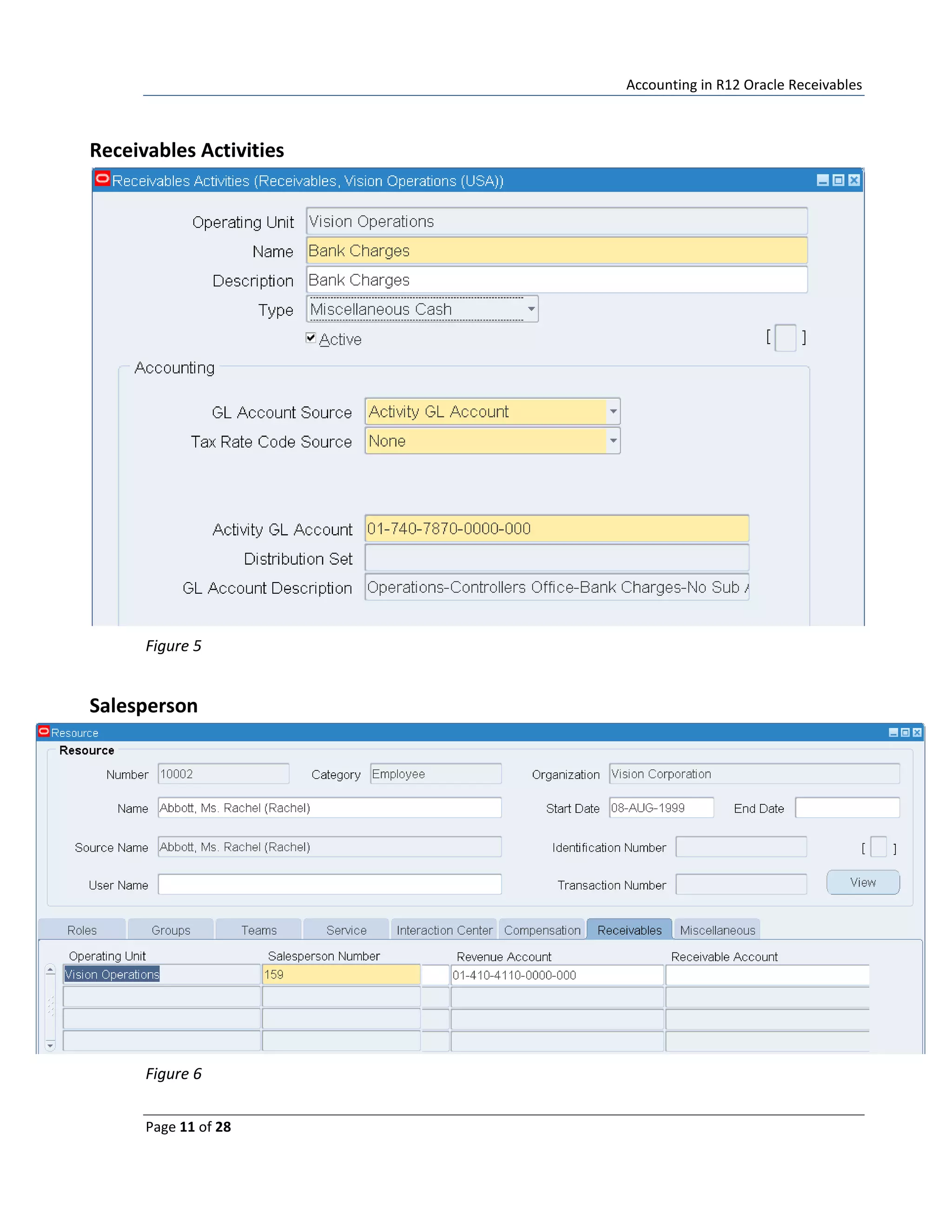952x1232 pixels.
Task: Click the Organization field Vision Corporation
Action: 754,774
